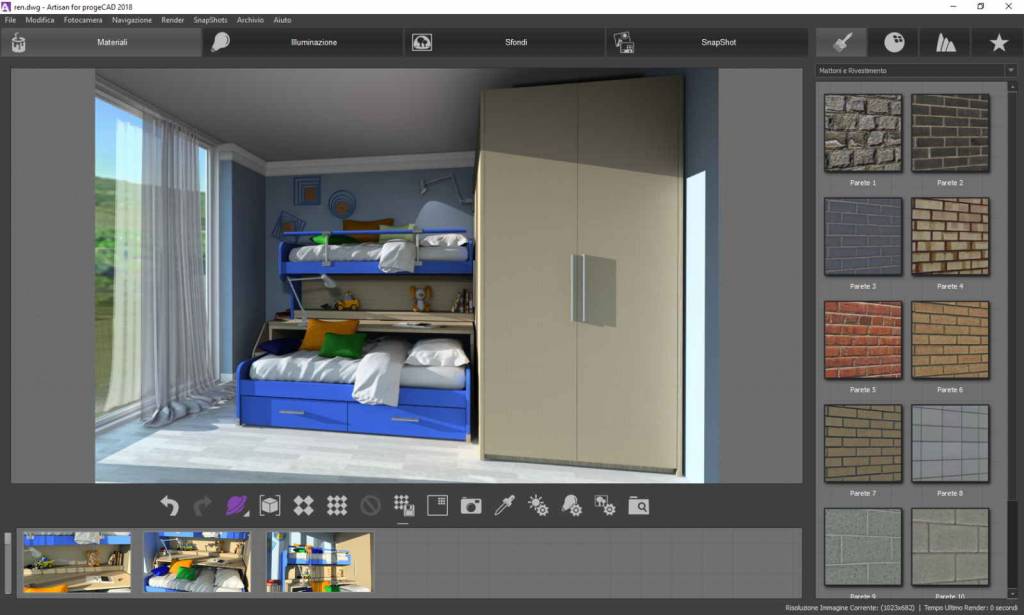
Task: Open second snapshot thumbnail of bed pillows
Action: tap(197, 562)
